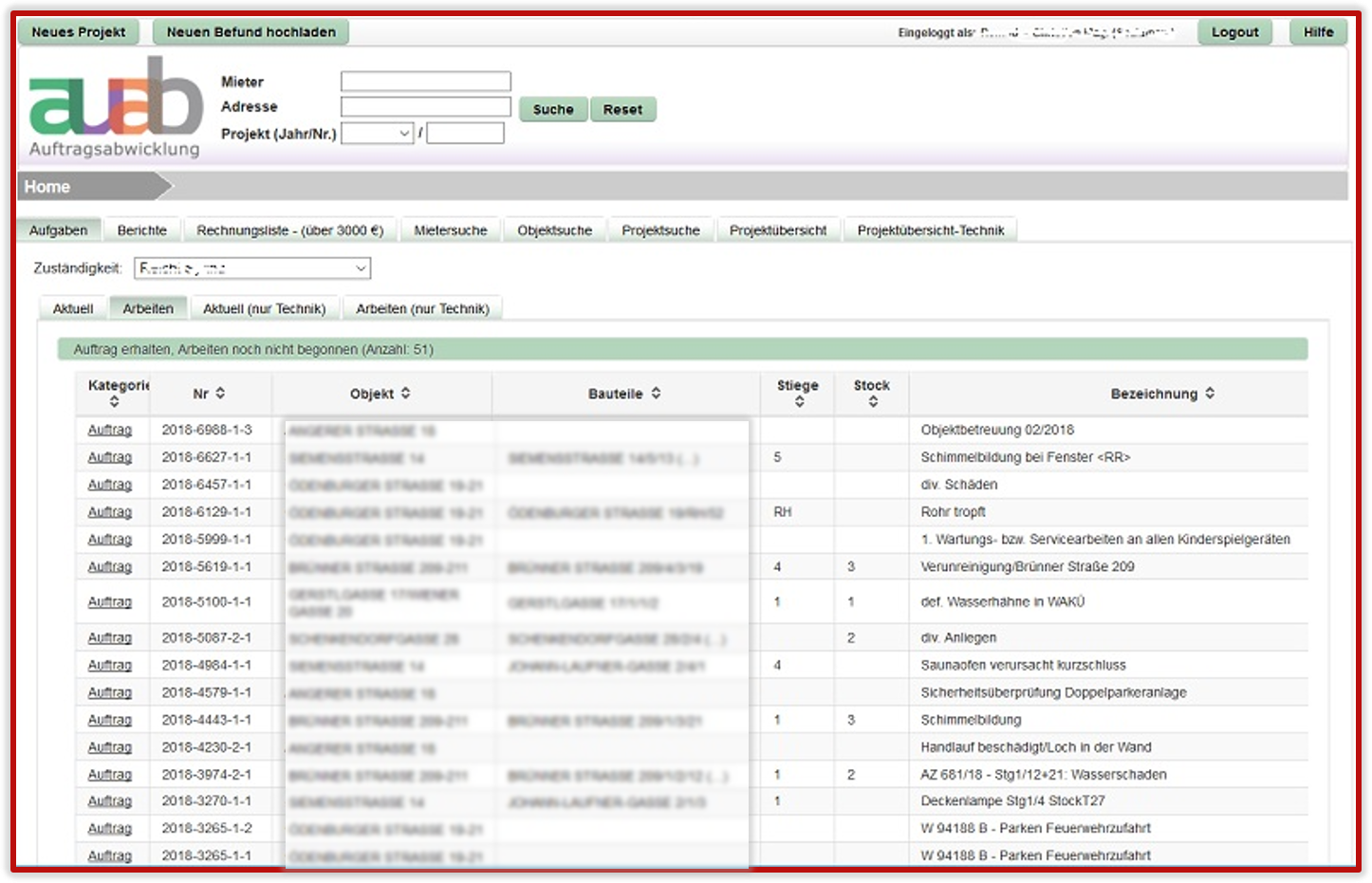Select 'Handlauf beschädigt/Loch in der Wand' cell

point(1036,749)
